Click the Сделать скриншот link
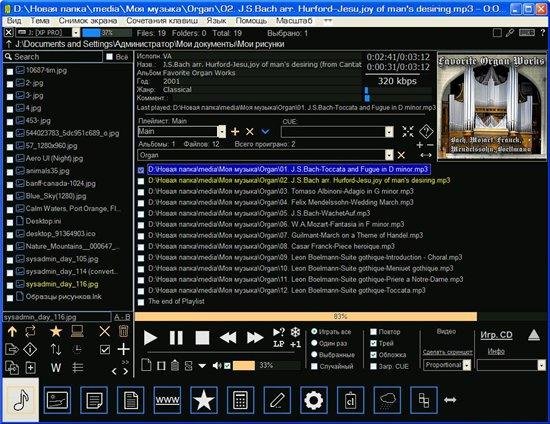 click(x=448, y=352)
